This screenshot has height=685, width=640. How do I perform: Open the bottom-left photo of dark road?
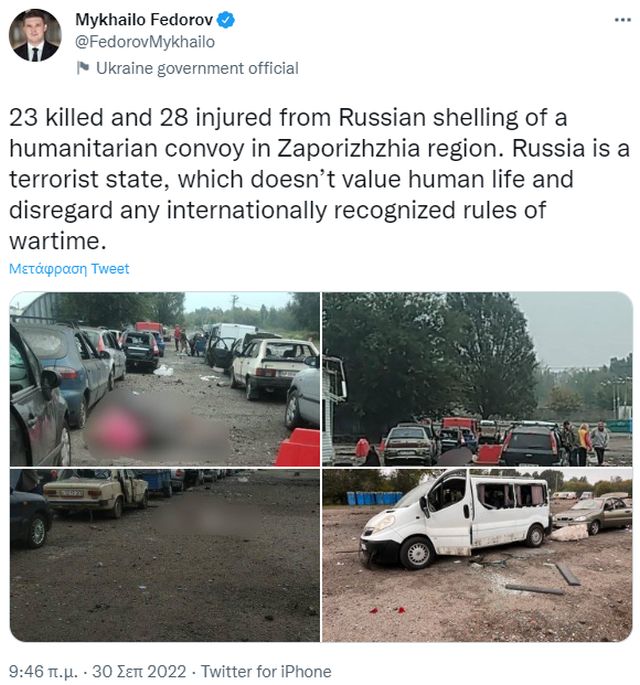pos(165,555)
